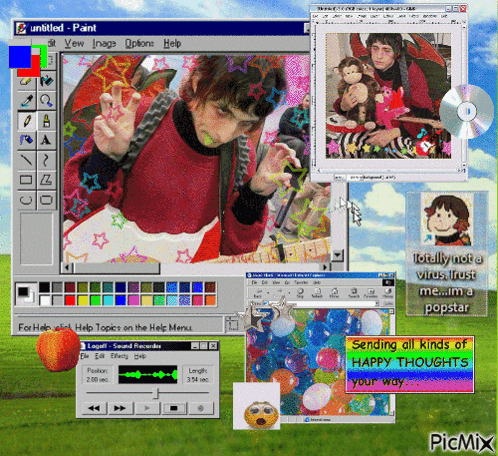This screenshot has width=498, height=456.
Task: Open the Favorites menu in Internet Explorer
Action: coord(301,282)
